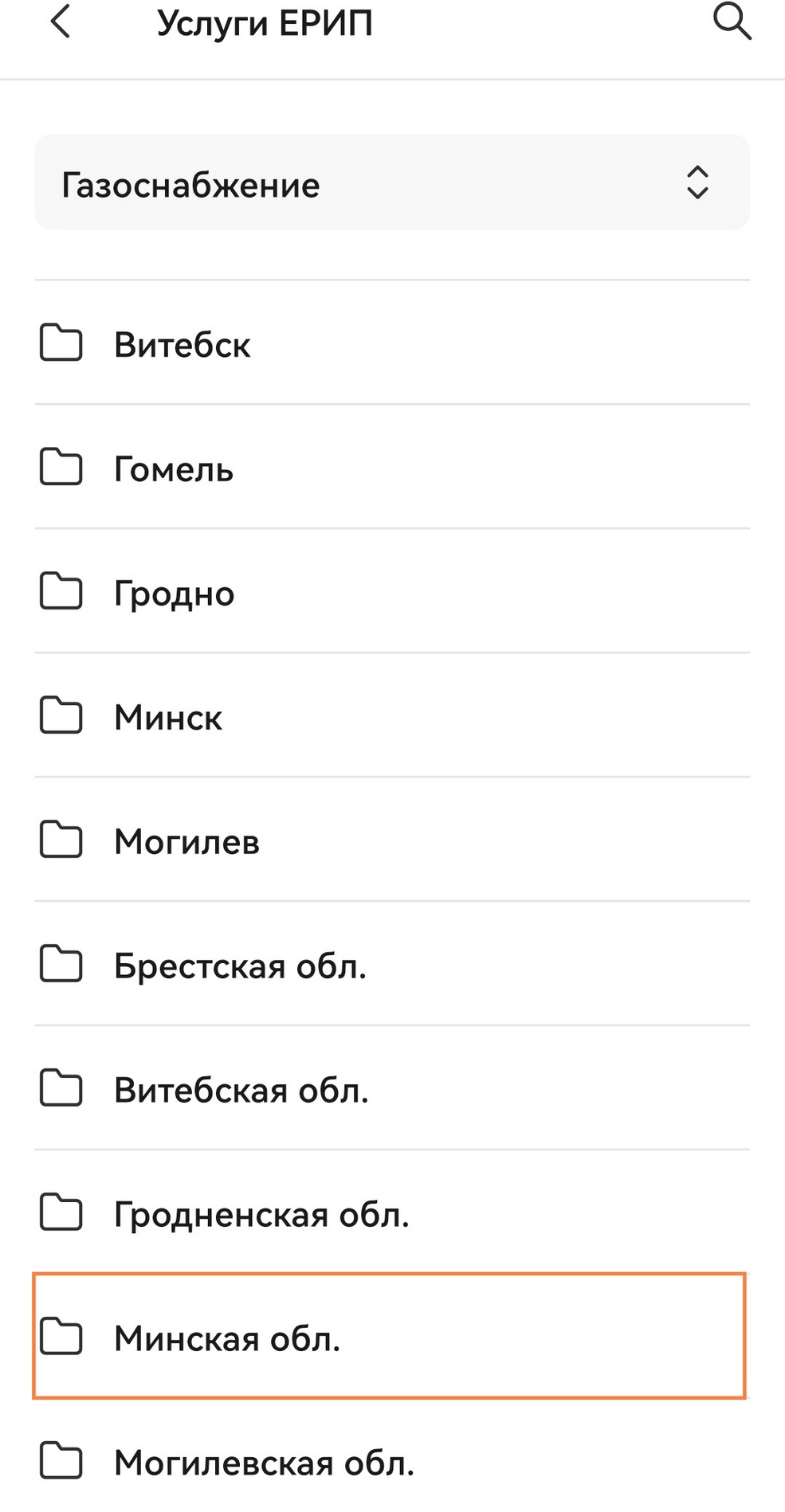Click the folder icon beside Брестская обл.

(61, 965)
